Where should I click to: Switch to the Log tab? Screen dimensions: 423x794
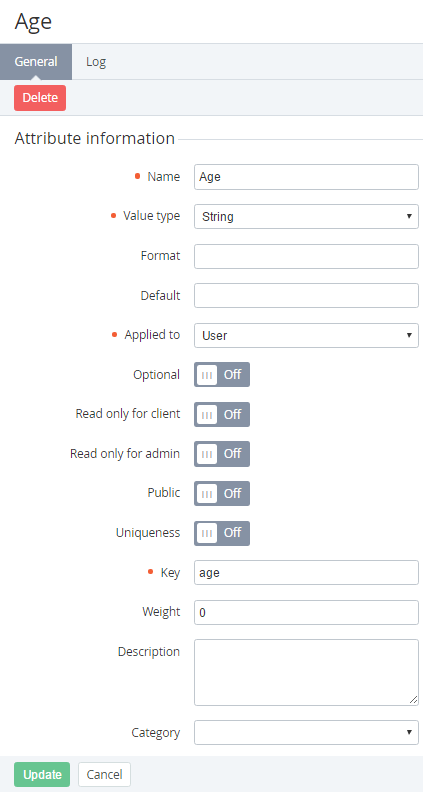96,62
